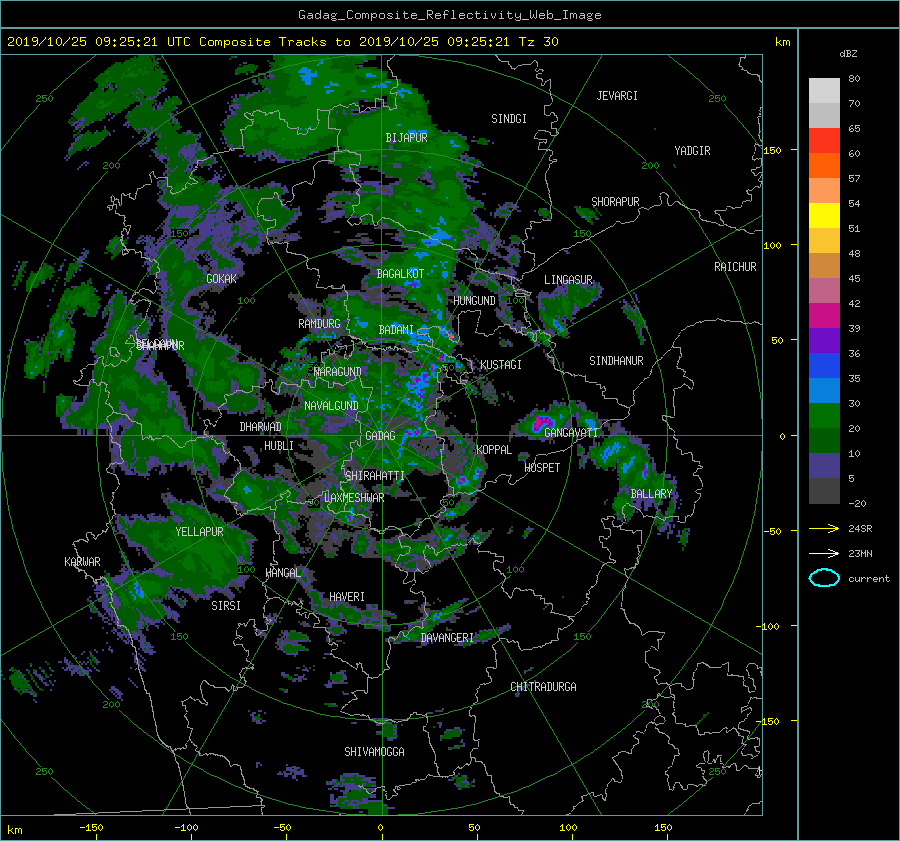This screenshot has width=900, height=841.
Task: Click the 'DHARWAD' city label
Action: (260, 427)
